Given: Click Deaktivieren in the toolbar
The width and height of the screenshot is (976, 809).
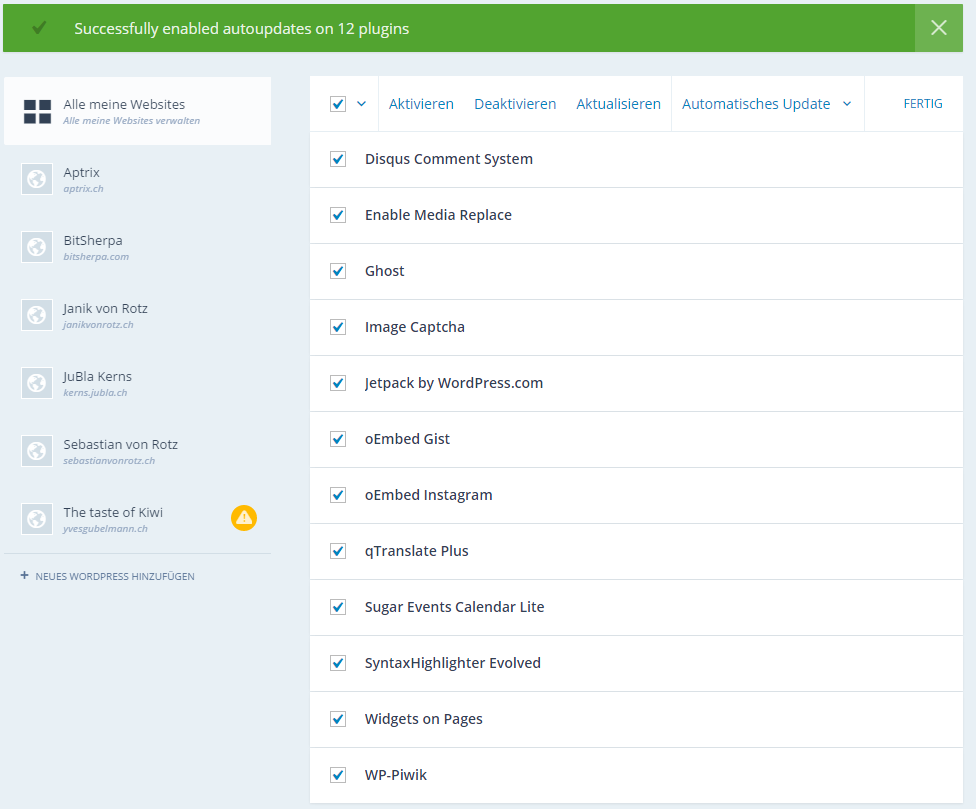Looking at the screenshot, I should click(515, 104).
